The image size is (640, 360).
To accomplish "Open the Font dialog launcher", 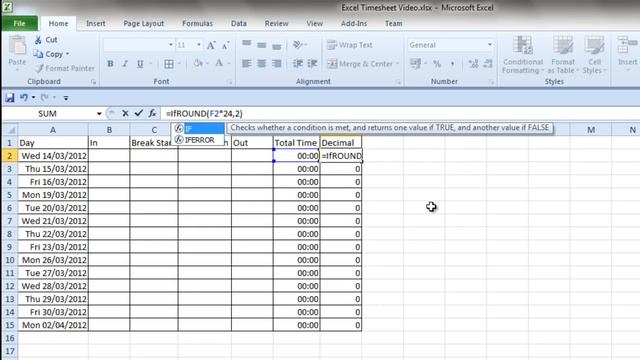I will (x=229, y=82).
